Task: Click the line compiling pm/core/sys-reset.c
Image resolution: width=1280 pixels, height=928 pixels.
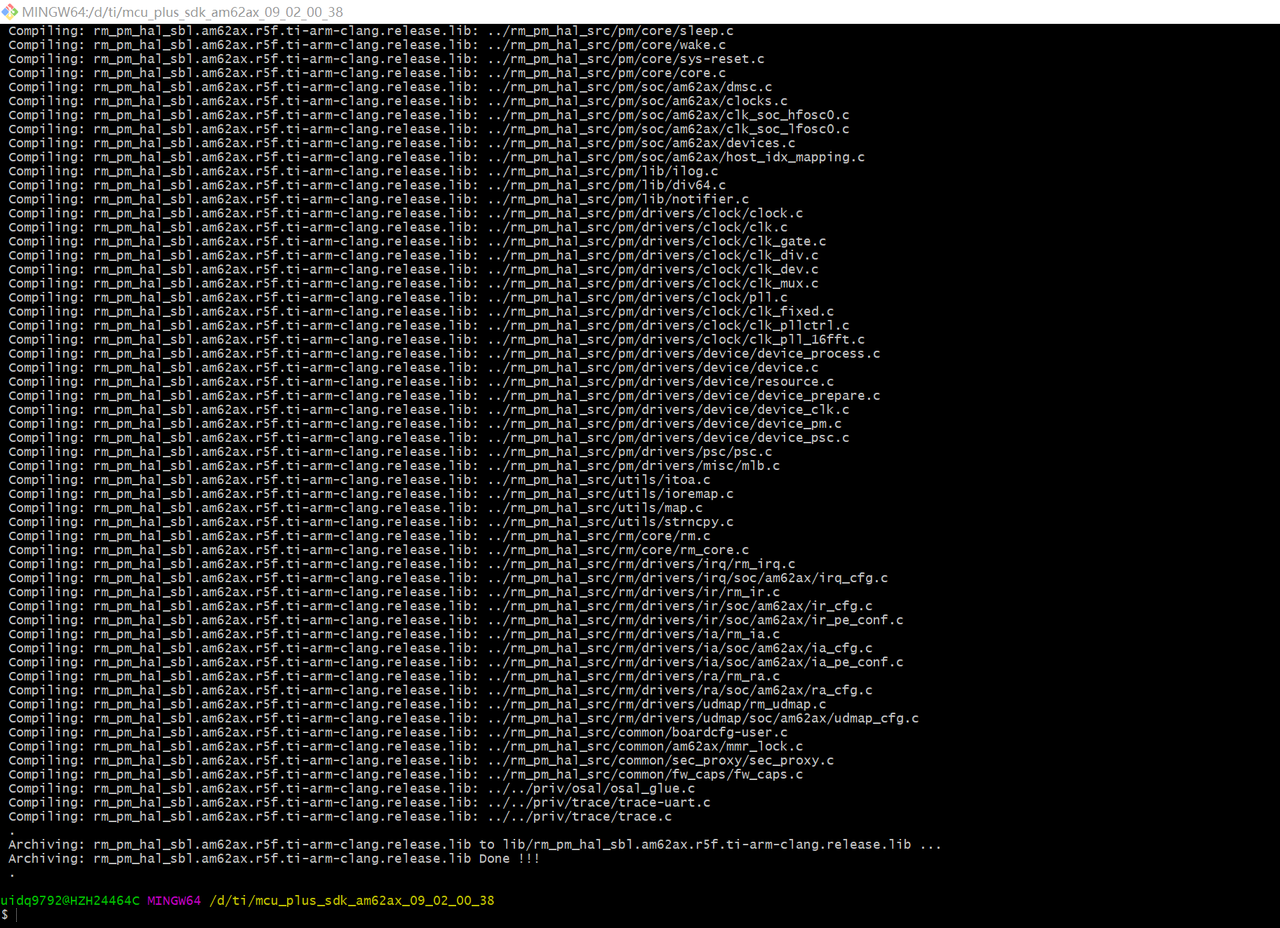Action: [x=386, y=59]
